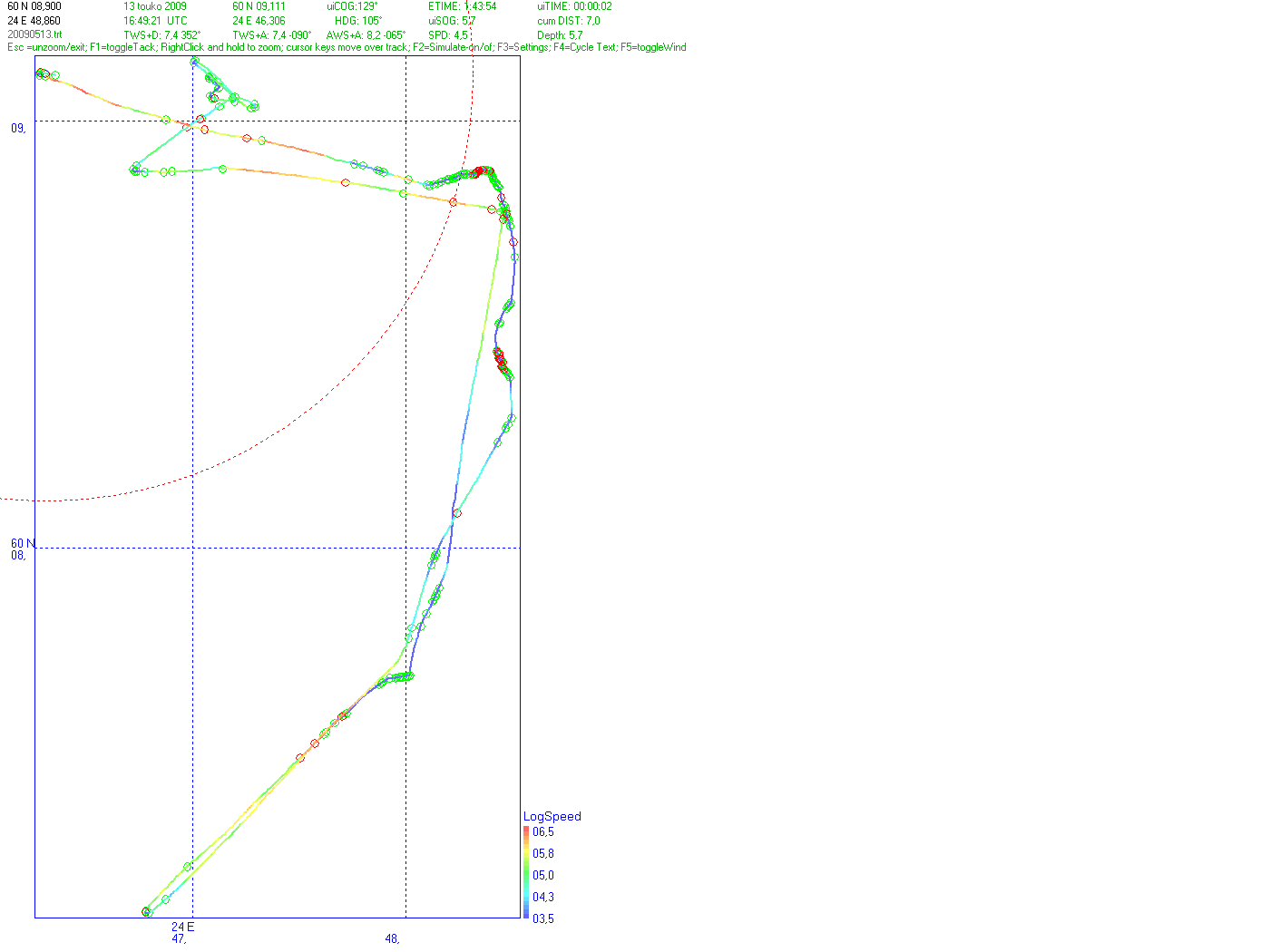Click the legend value '04,3'
Screen dimensions: 1270x952
click(543, 897)
